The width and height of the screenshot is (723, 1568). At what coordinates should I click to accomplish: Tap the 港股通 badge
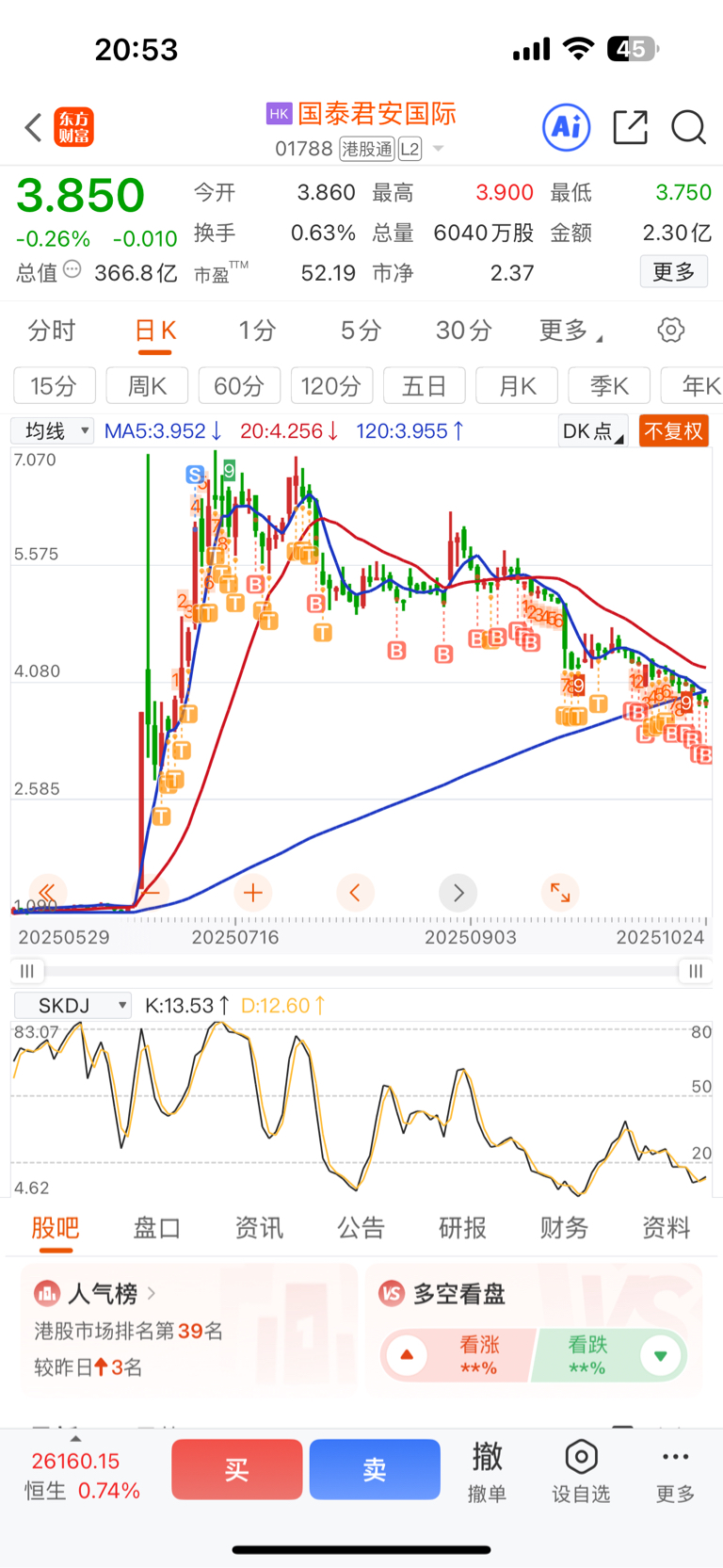tap(367, 149)
